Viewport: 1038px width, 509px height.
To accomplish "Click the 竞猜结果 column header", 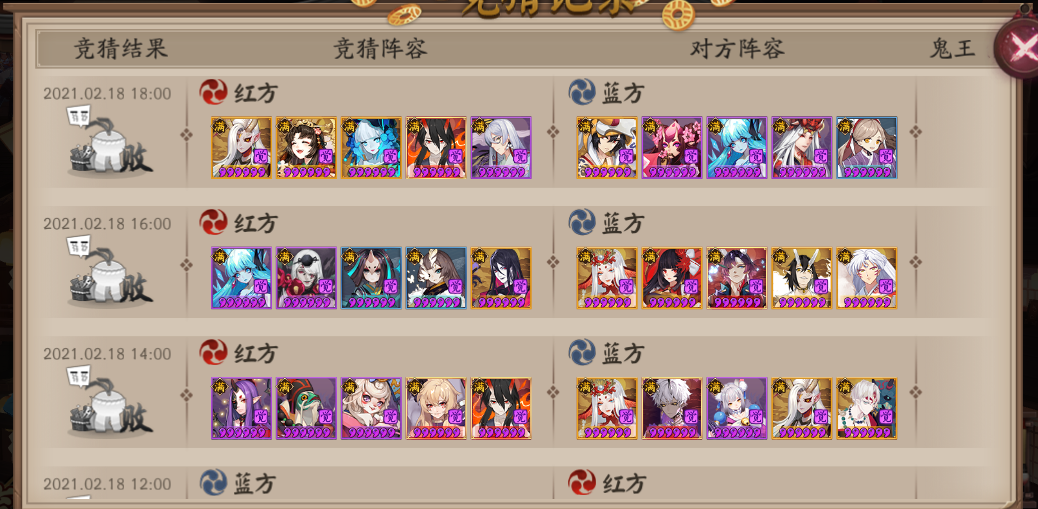I will click(x=120, y=49).
